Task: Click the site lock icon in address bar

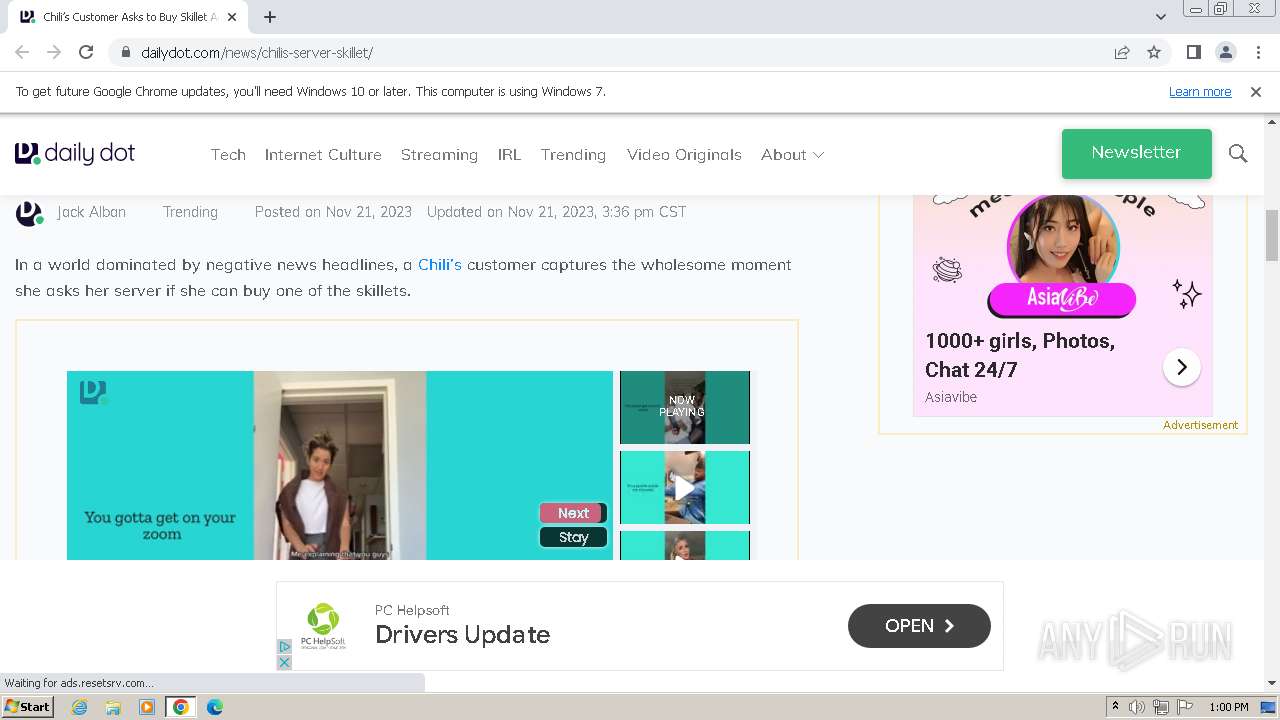Action: (x=125, y=52)
